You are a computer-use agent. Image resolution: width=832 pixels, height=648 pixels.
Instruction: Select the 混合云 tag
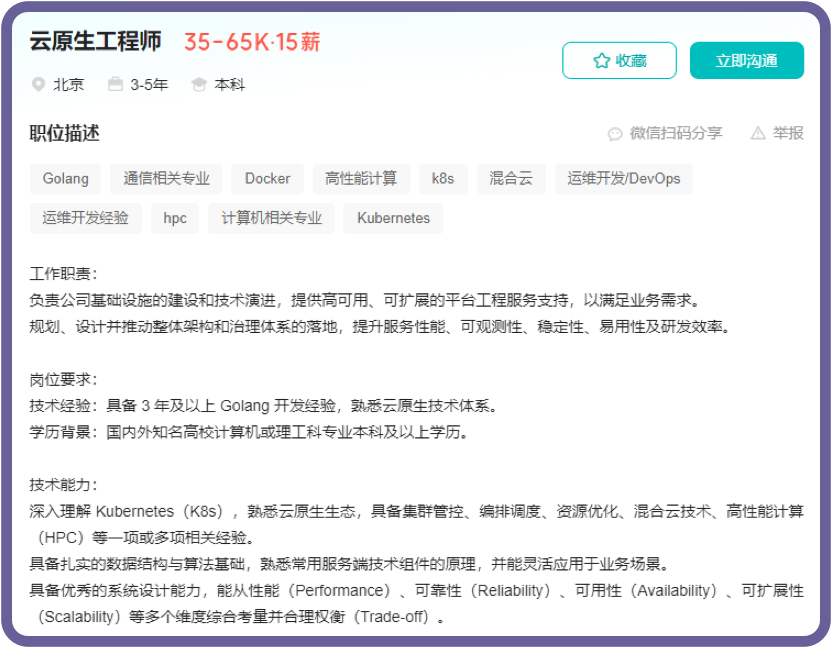point(511,179)
